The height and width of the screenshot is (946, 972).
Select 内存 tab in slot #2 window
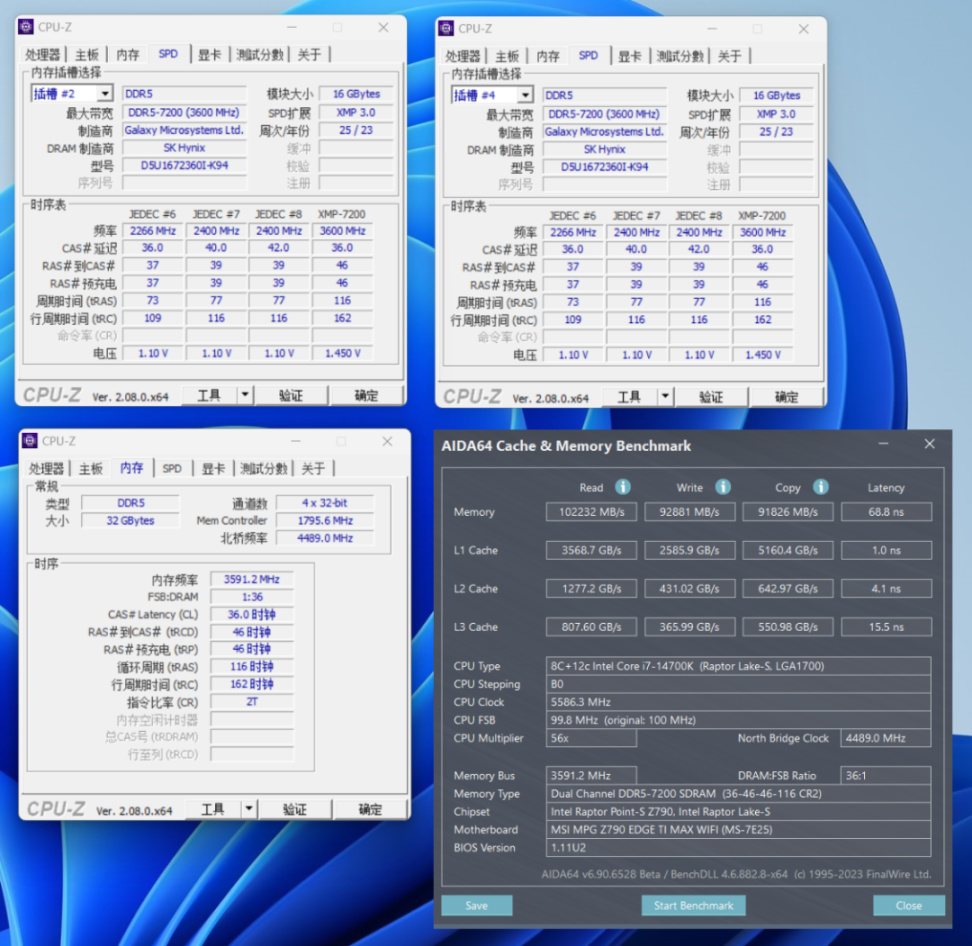[x=128, y=55]
